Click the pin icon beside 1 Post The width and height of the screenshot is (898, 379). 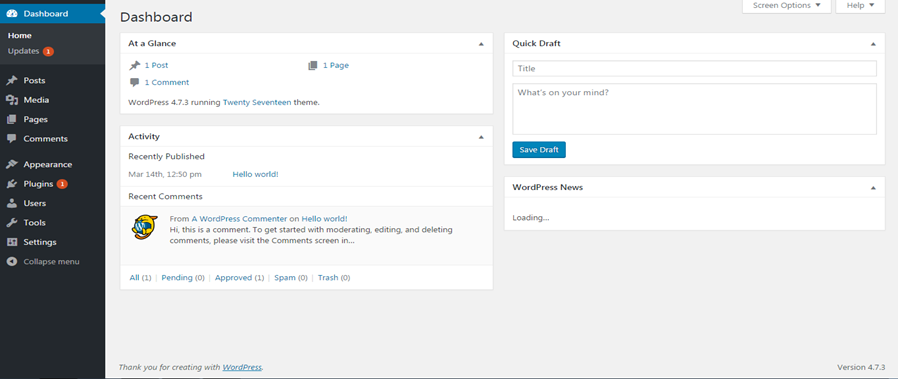[135, 65]
